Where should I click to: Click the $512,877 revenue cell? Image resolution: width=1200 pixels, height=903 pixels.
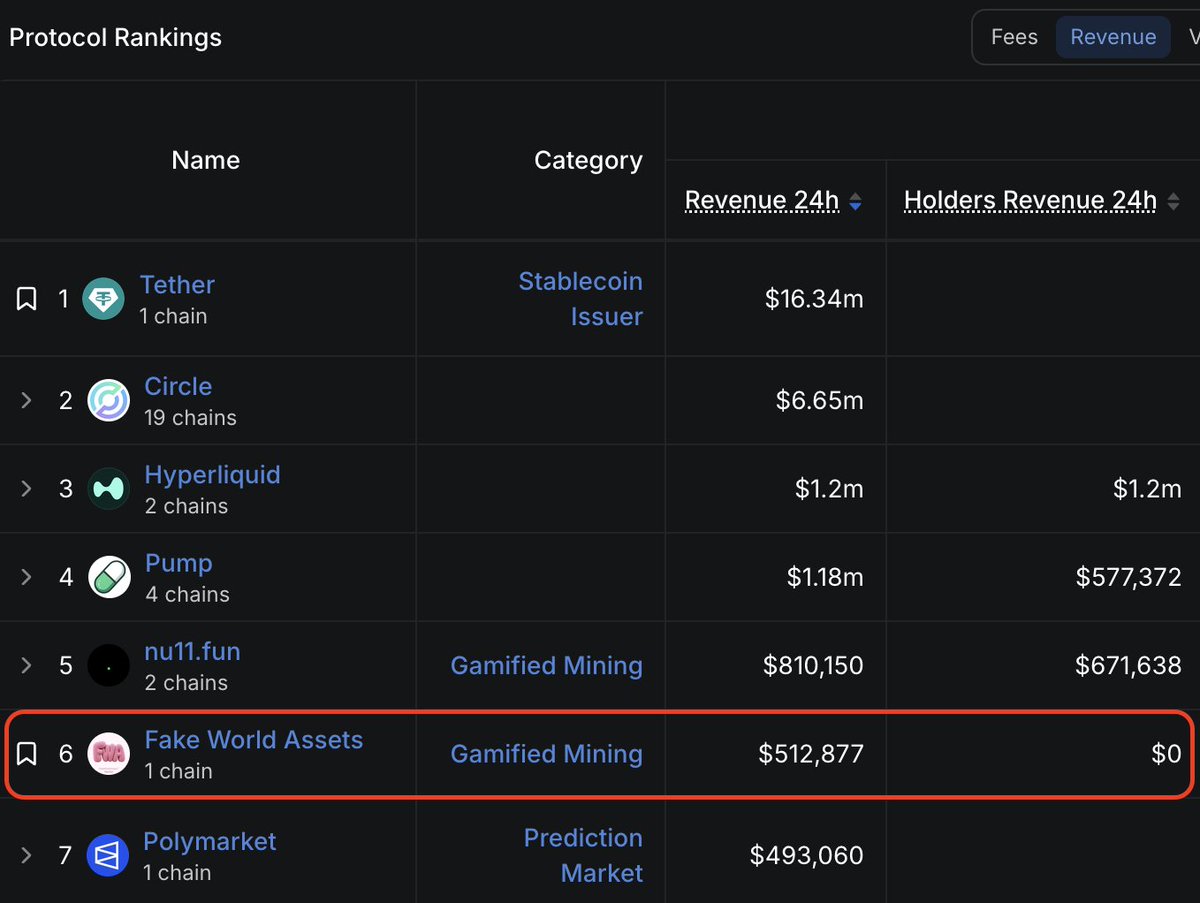(x=811, y=754)
